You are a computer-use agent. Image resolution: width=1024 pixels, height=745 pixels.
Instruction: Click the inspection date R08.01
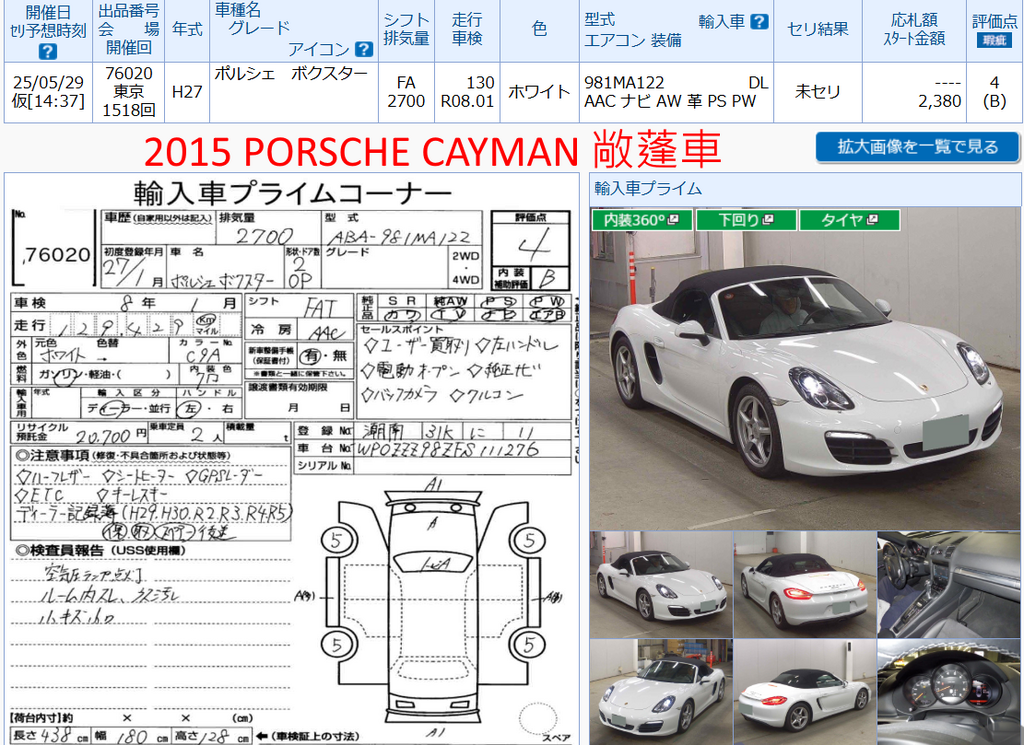pyautogui.click(x=468, y=101)
